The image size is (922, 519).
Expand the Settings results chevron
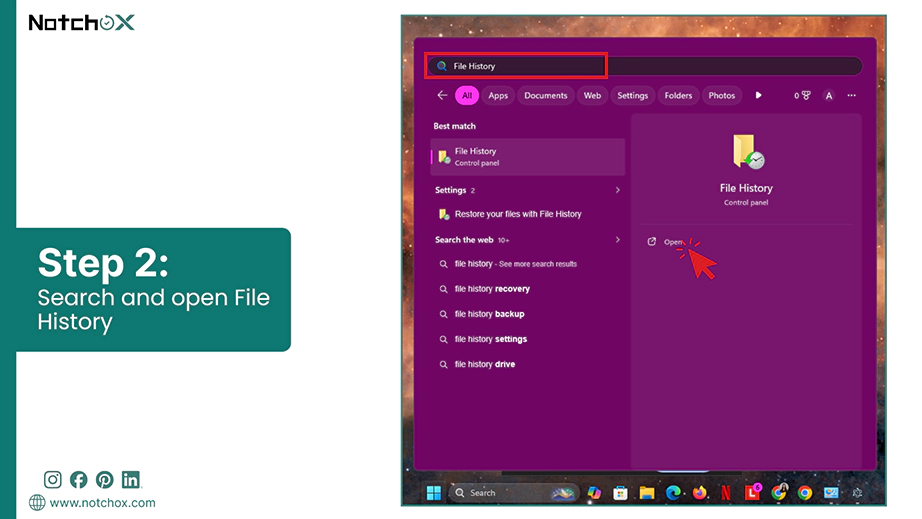pyautogui.click(x=617, y=190)
